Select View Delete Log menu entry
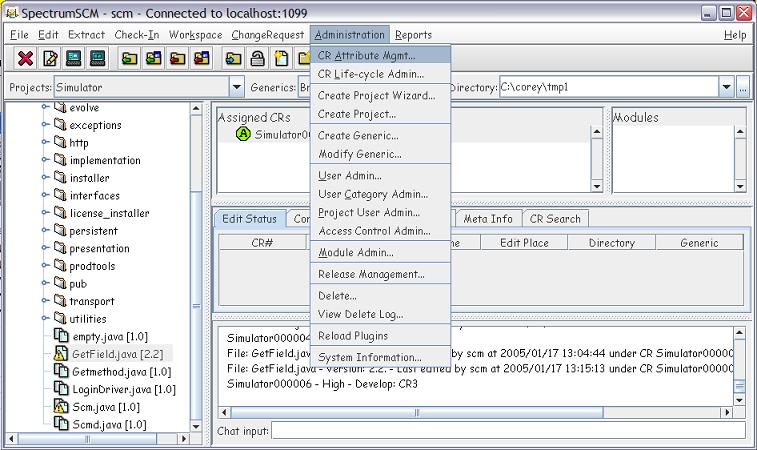Image resolution: width=757 pixels, height=450 pixels. pyautogui.click(x=380, y=314)
